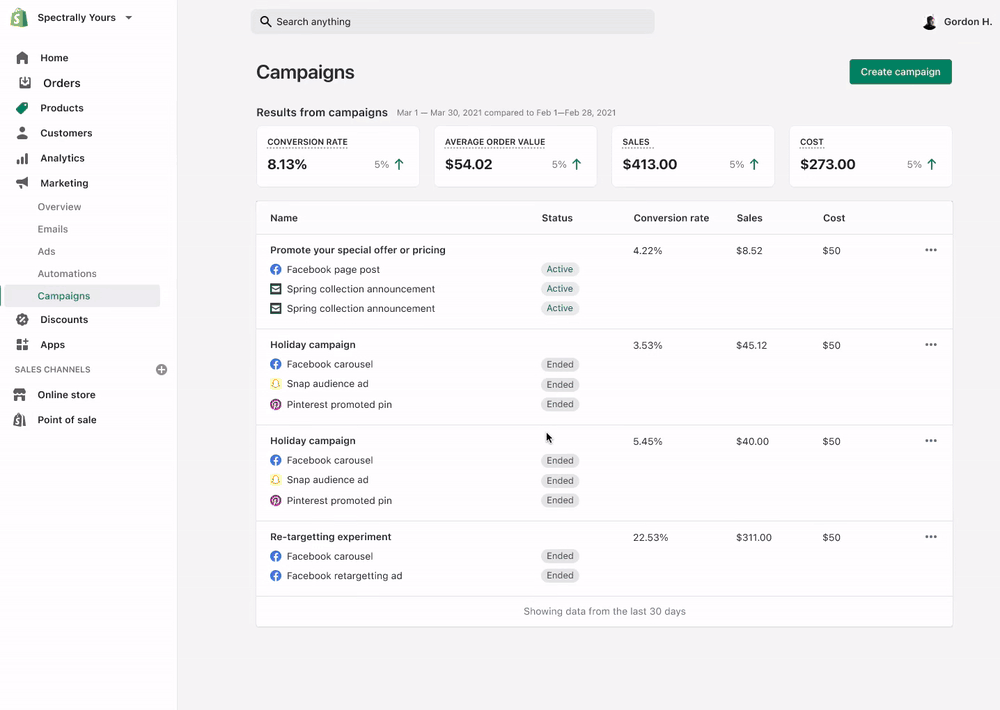Screen dimensions: 1000x710
Task: Click Gordon H. profile avatar
Action: point(930,22)
